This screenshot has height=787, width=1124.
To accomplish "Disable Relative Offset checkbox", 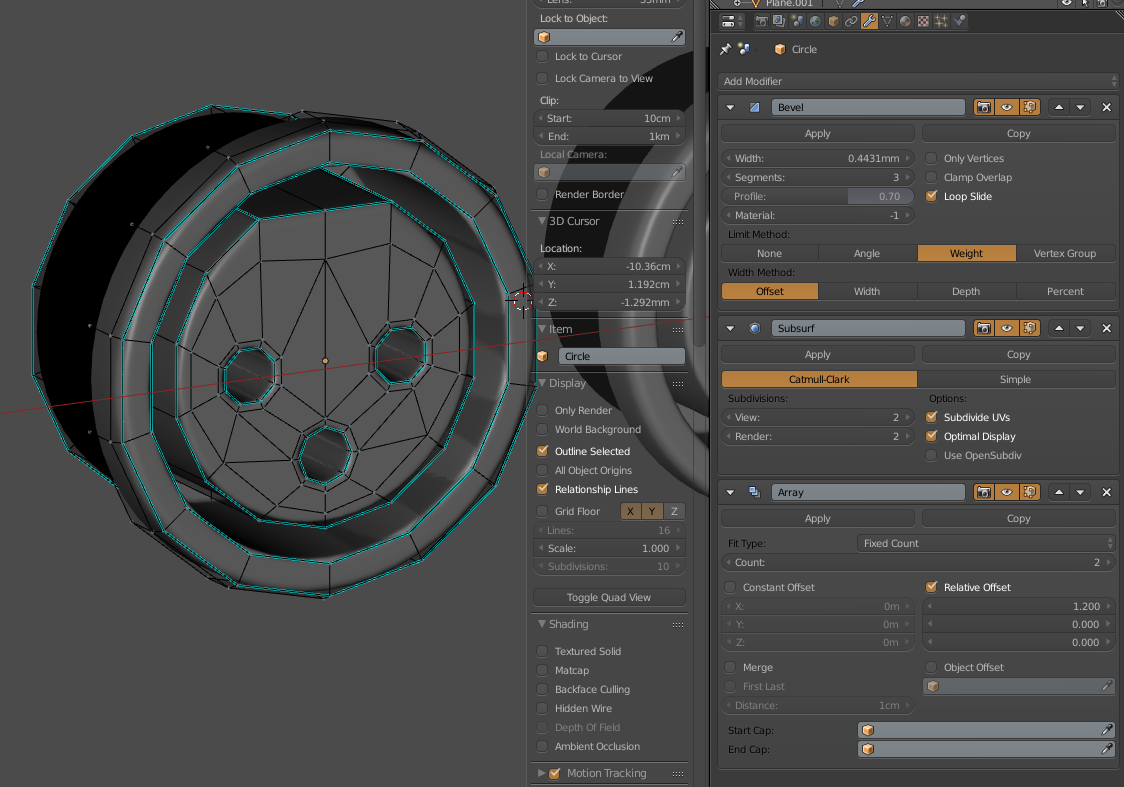I will point(931,586).
